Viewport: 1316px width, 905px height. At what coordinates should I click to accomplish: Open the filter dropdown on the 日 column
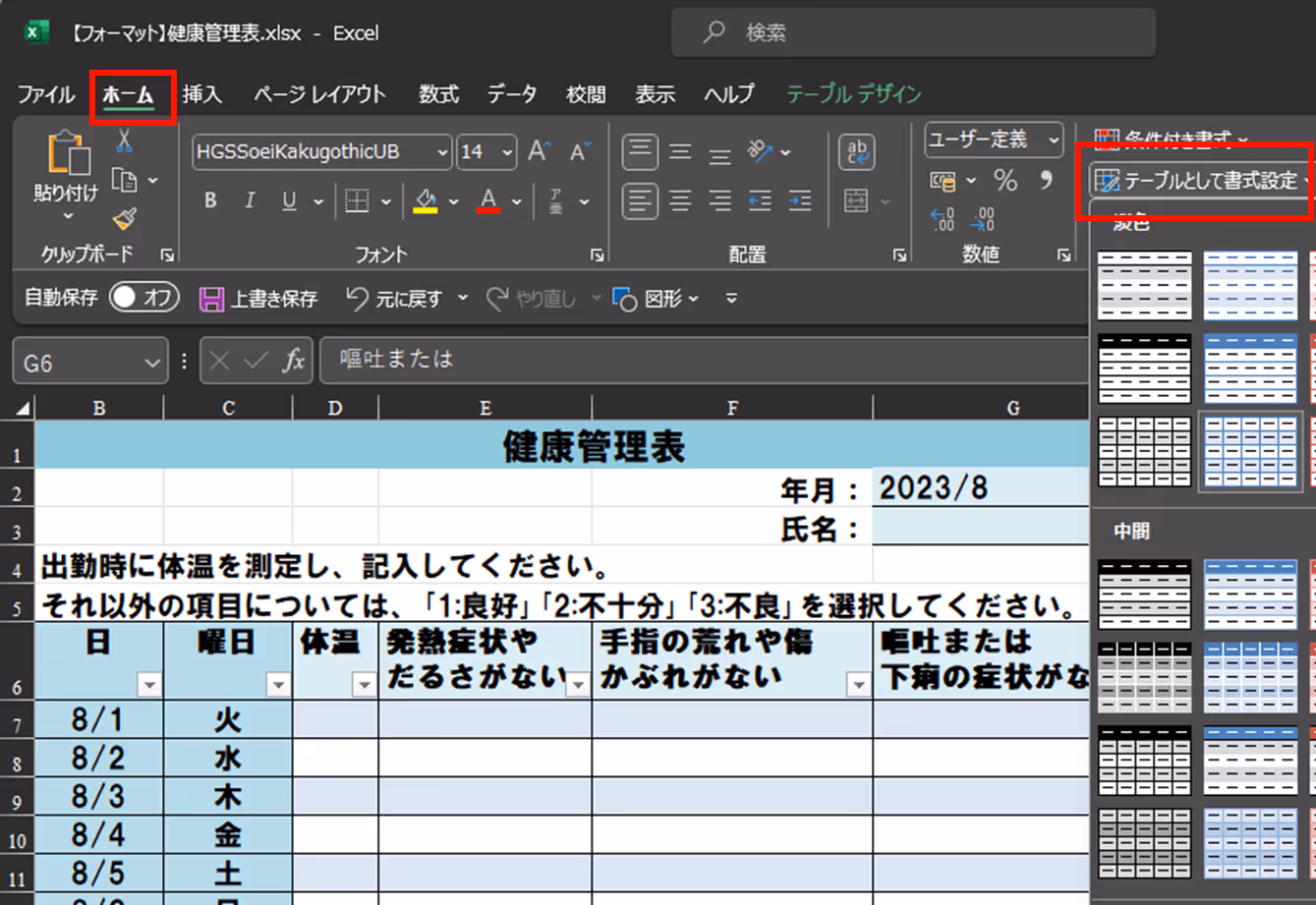coord(149,685)
